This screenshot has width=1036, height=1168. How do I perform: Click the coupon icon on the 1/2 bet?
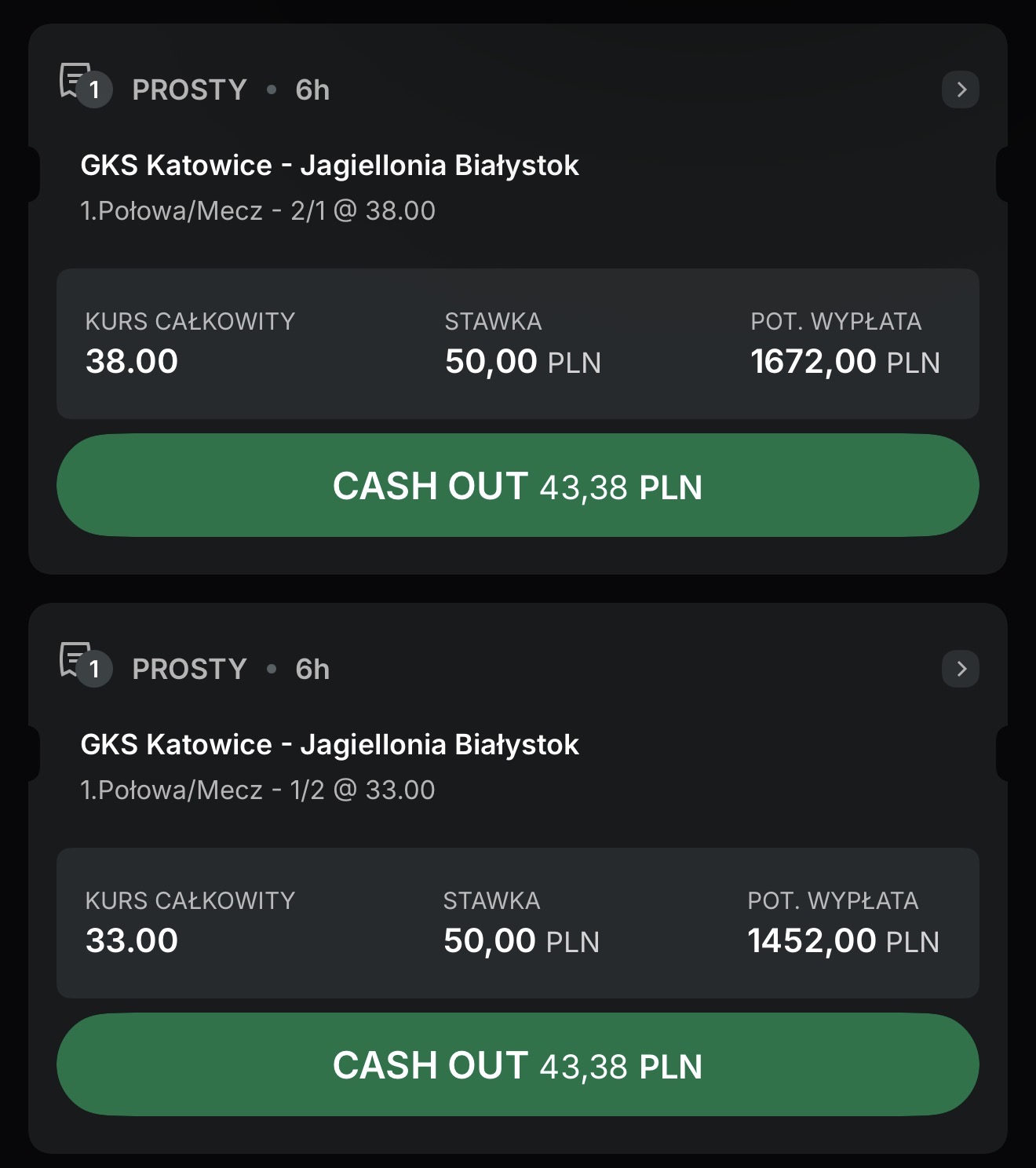(84, 663)
